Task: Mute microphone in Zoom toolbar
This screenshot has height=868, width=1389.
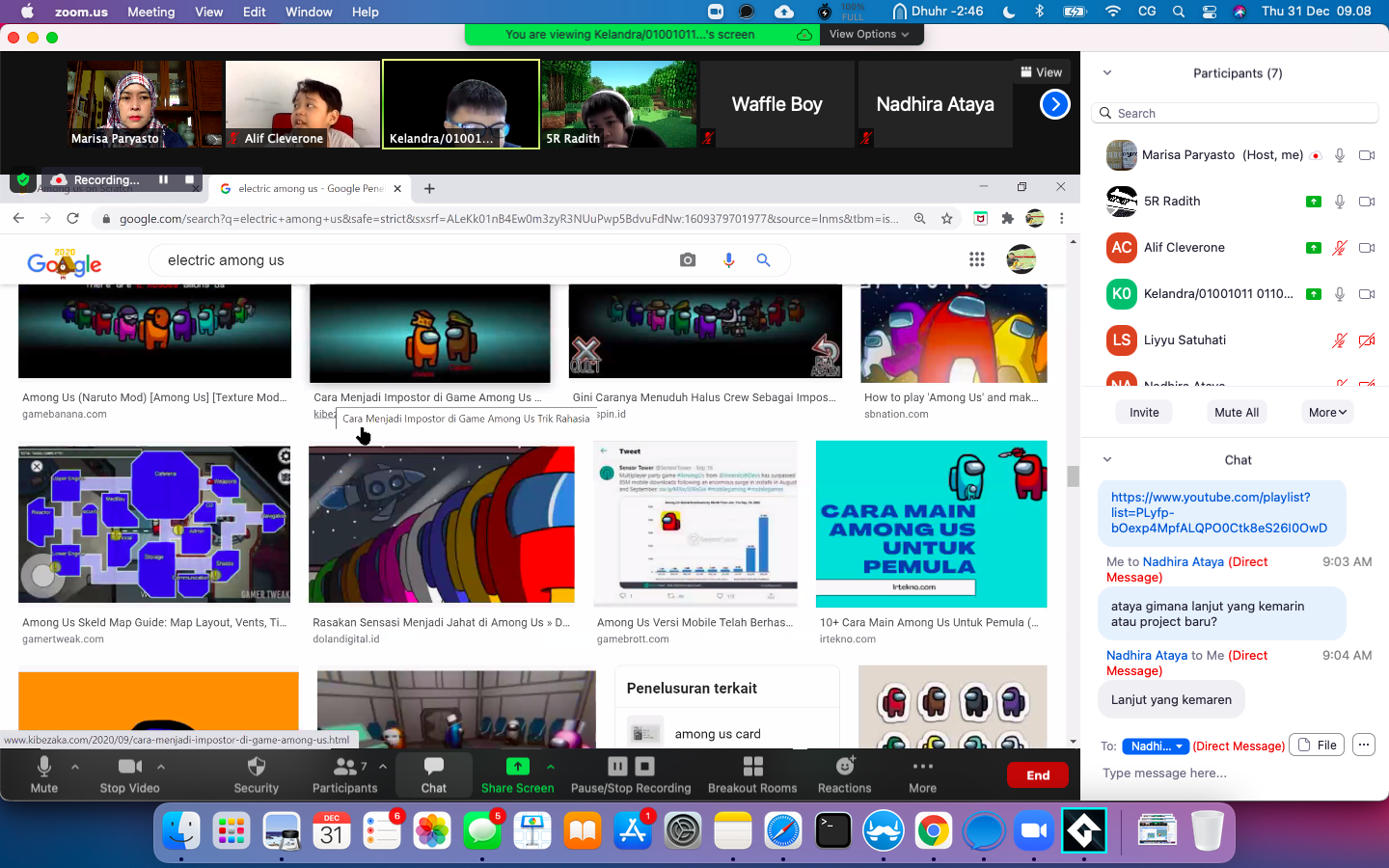Action: [x=43, y=774]
